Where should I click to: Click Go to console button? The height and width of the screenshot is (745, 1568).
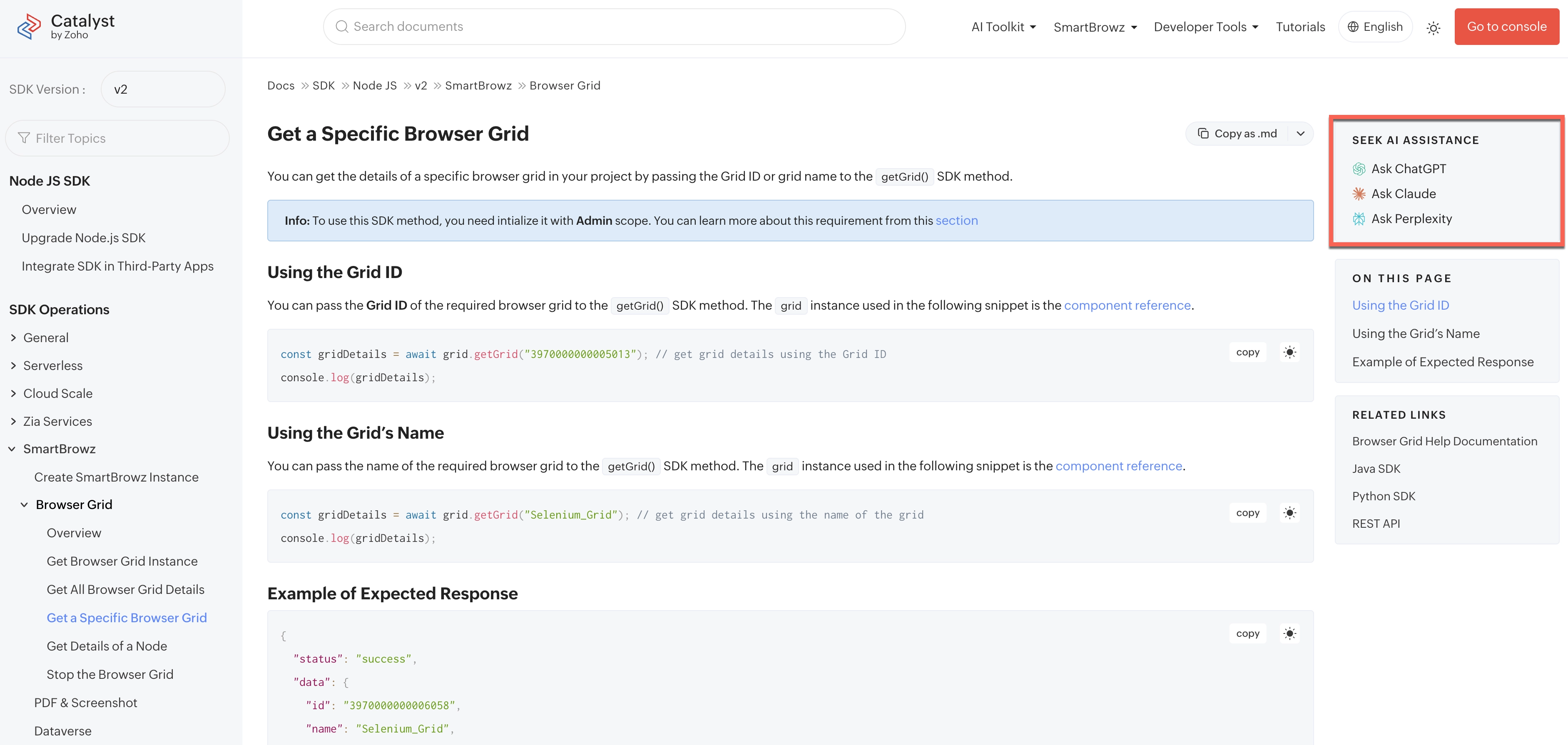pyautogui.click(x=1506, y=27)
